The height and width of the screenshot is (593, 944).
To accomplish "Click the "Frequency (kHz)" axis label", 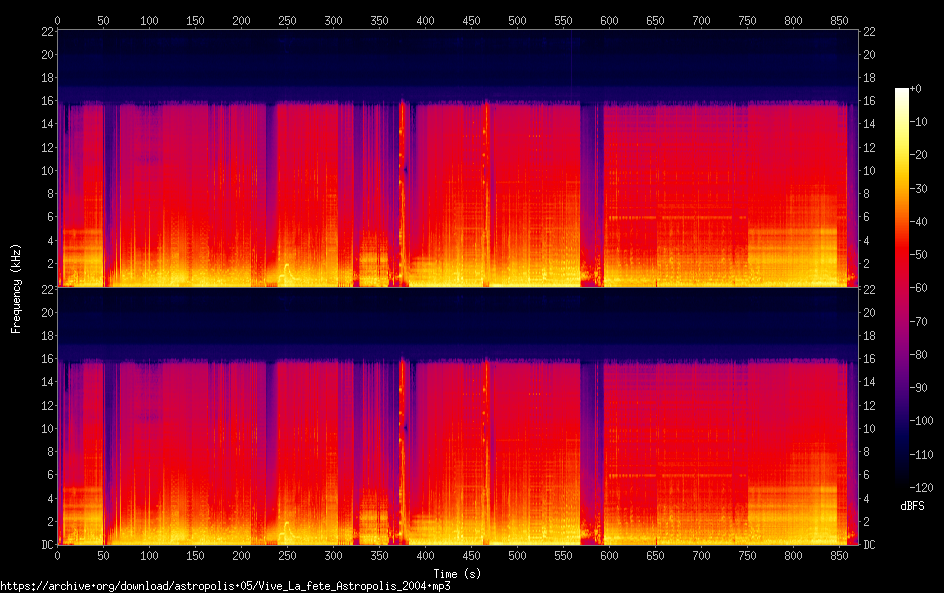I will click(x=16, y=288).
